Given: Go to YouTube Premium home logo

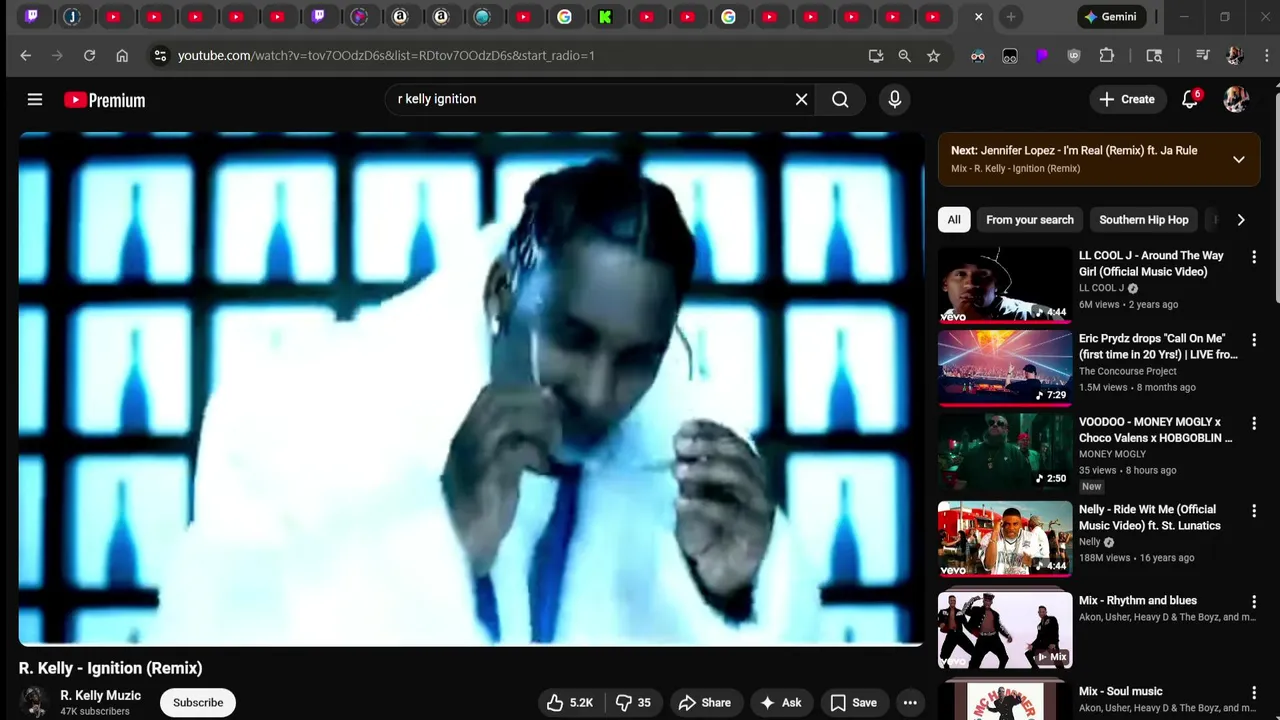Looking at the screenshot, I should pyautogui.click(x=104, y=100).
